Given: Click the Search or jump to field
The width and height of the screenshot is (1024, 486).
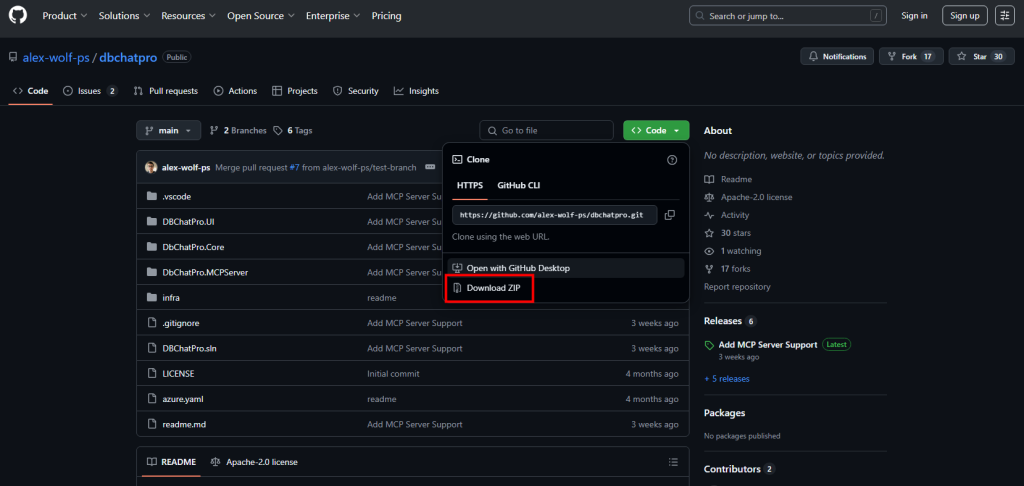Looking at the screenshot, I should tap(788, 16).
